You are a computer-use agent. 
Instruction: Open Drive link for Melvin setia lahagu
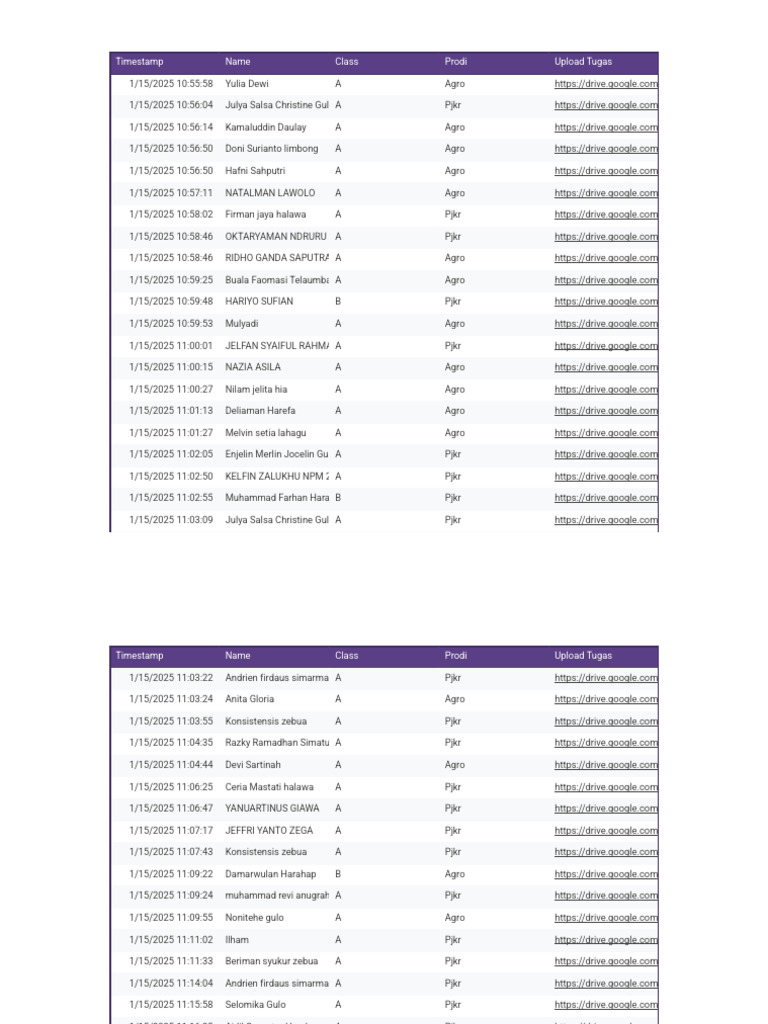tap(606, 433)
